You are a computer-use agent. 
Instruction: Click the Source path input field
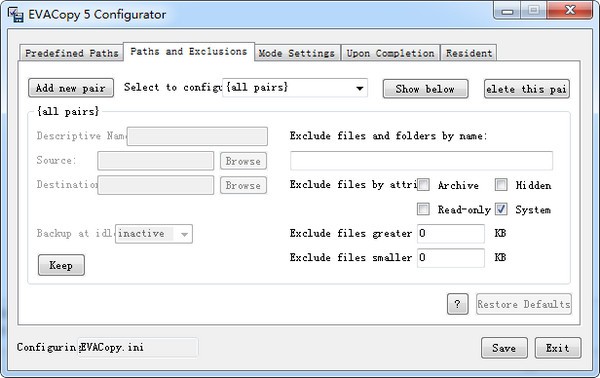[x=155, y=161]
